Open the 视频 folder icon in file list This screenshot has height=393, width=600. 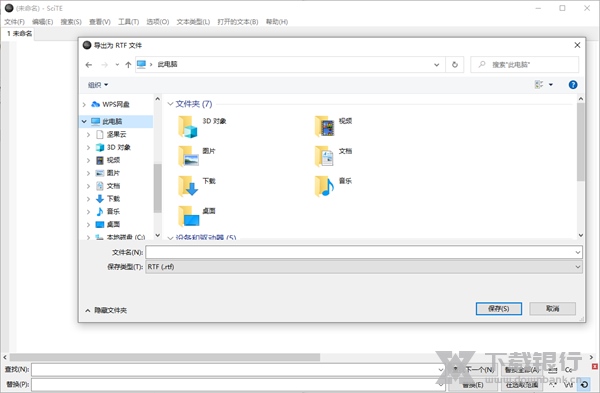[x=324, y=127]
